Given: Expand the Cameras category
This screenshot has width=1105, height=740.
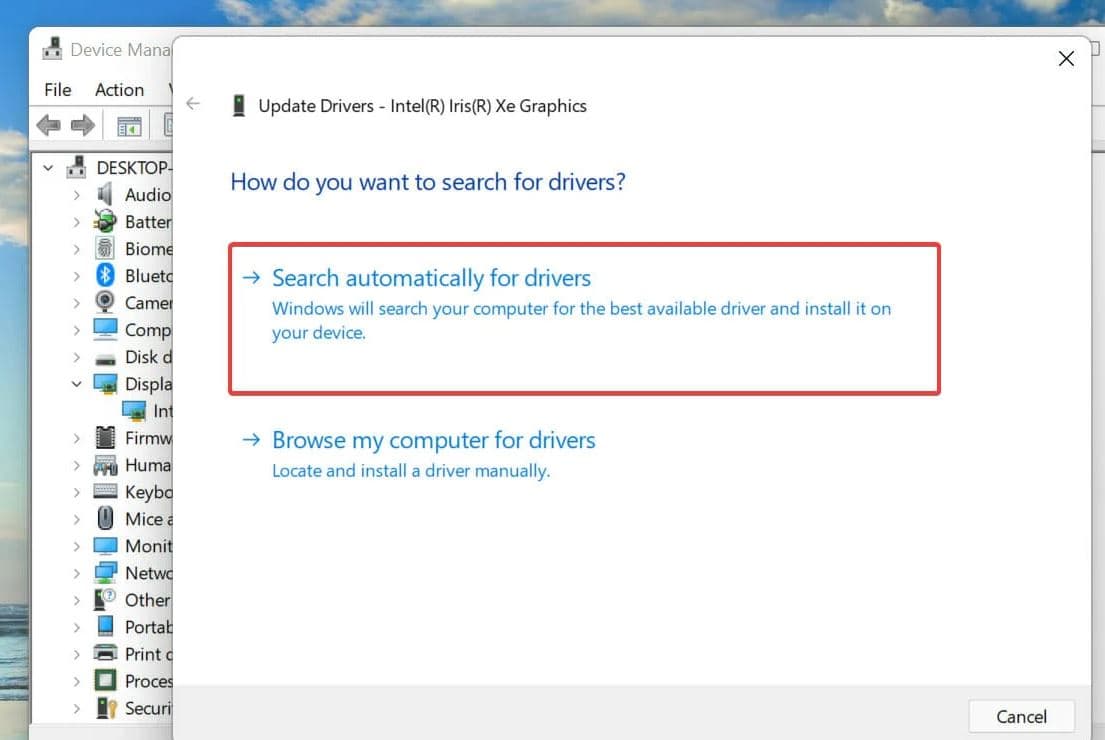Looking at the screenshot, I should click(x=76, y=303).
